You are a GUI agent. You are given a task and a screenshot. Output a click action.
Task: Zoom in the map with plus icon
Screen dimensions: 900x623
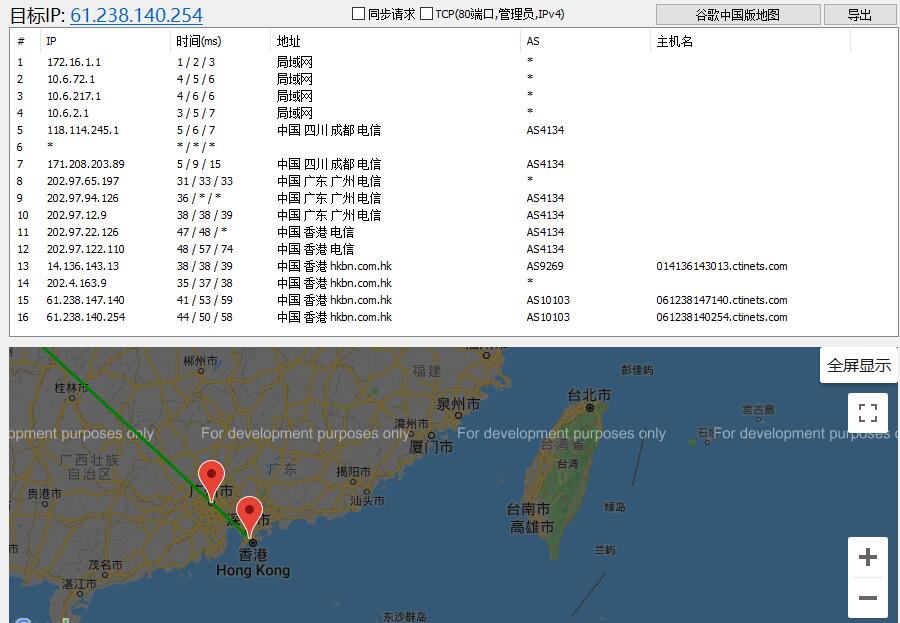(868, 557)
